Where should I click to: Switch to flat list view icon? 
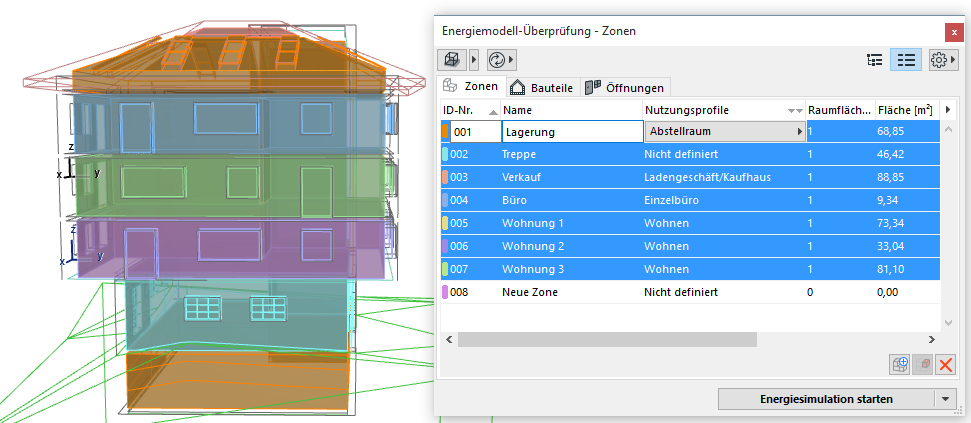coord(906,60)
